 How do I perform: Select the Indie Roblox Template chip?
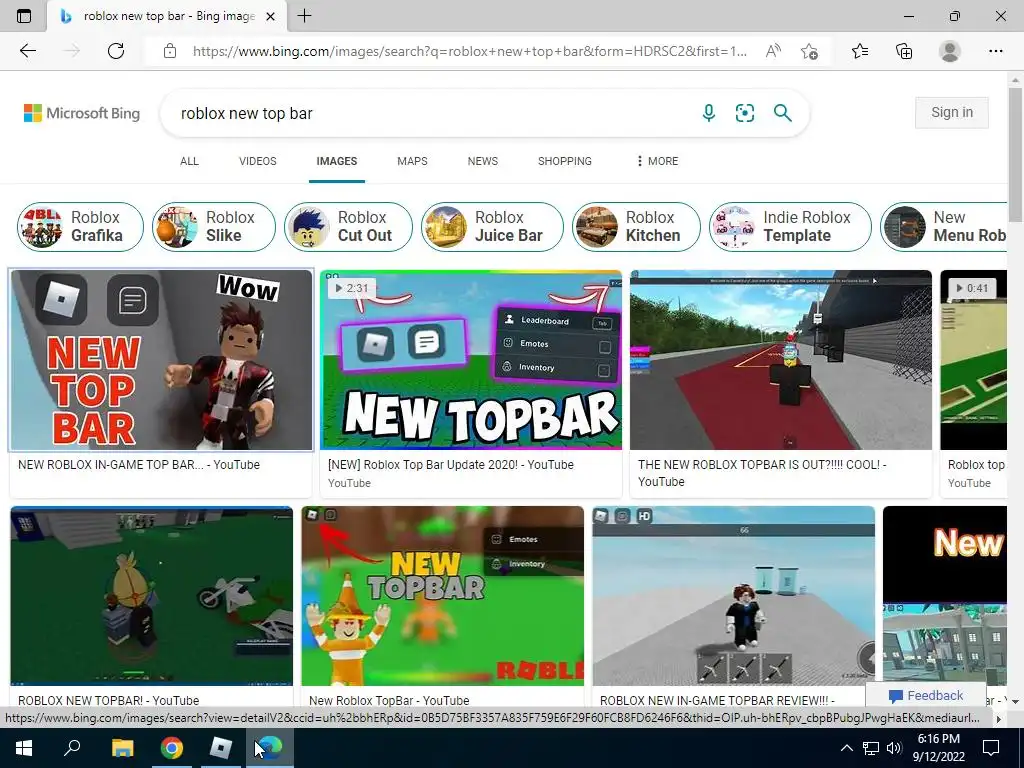tap(790, 227)
